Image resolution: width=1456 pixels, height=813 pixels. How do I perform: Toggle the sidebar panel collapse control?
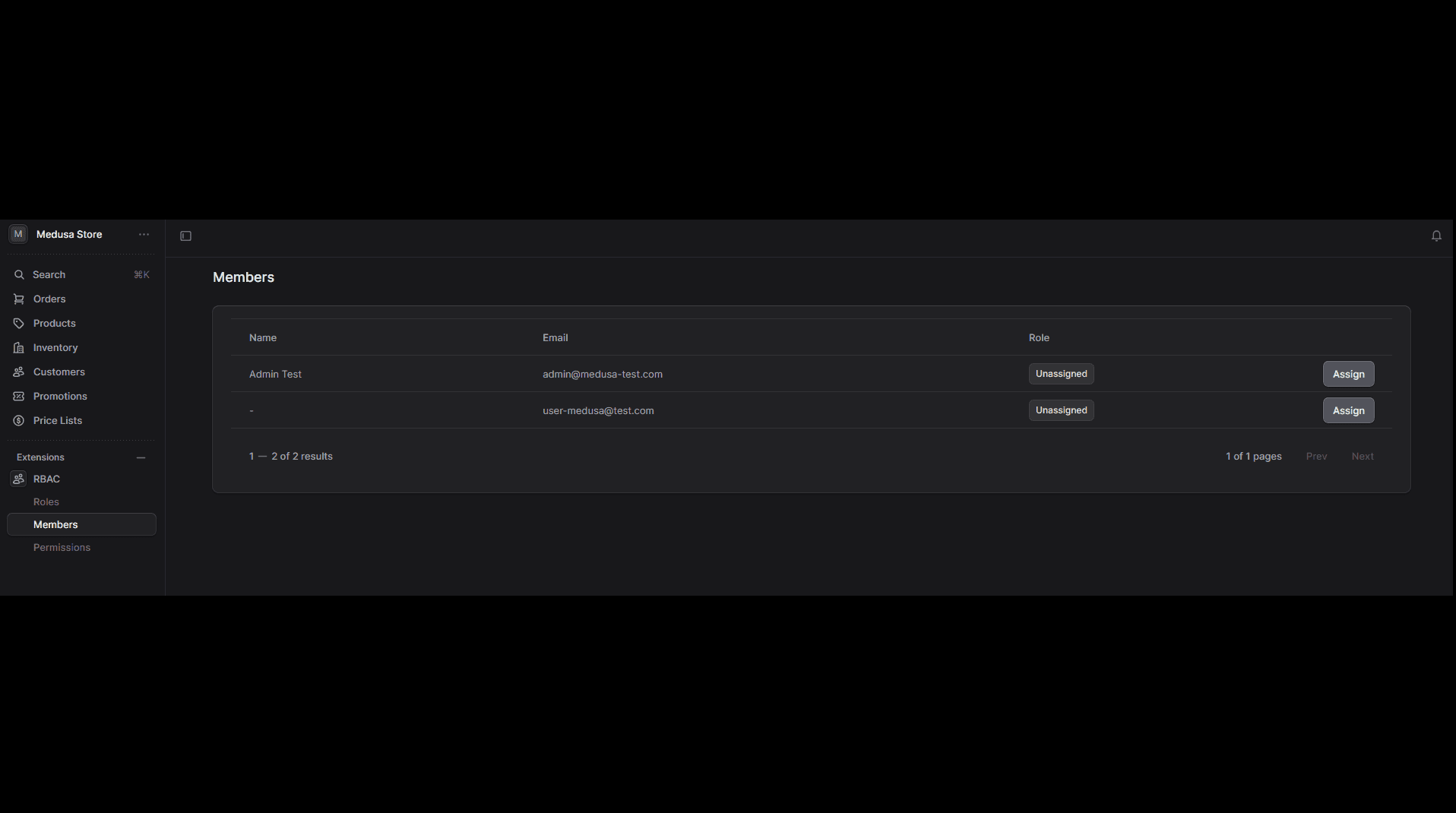point(185,236)
